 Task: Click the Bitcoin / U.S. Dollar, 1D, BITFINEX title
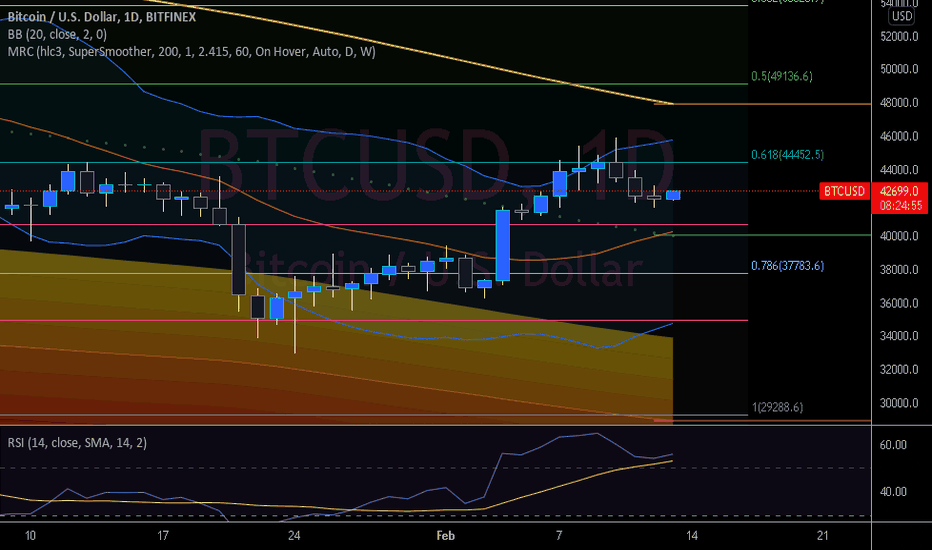[102, 17]
